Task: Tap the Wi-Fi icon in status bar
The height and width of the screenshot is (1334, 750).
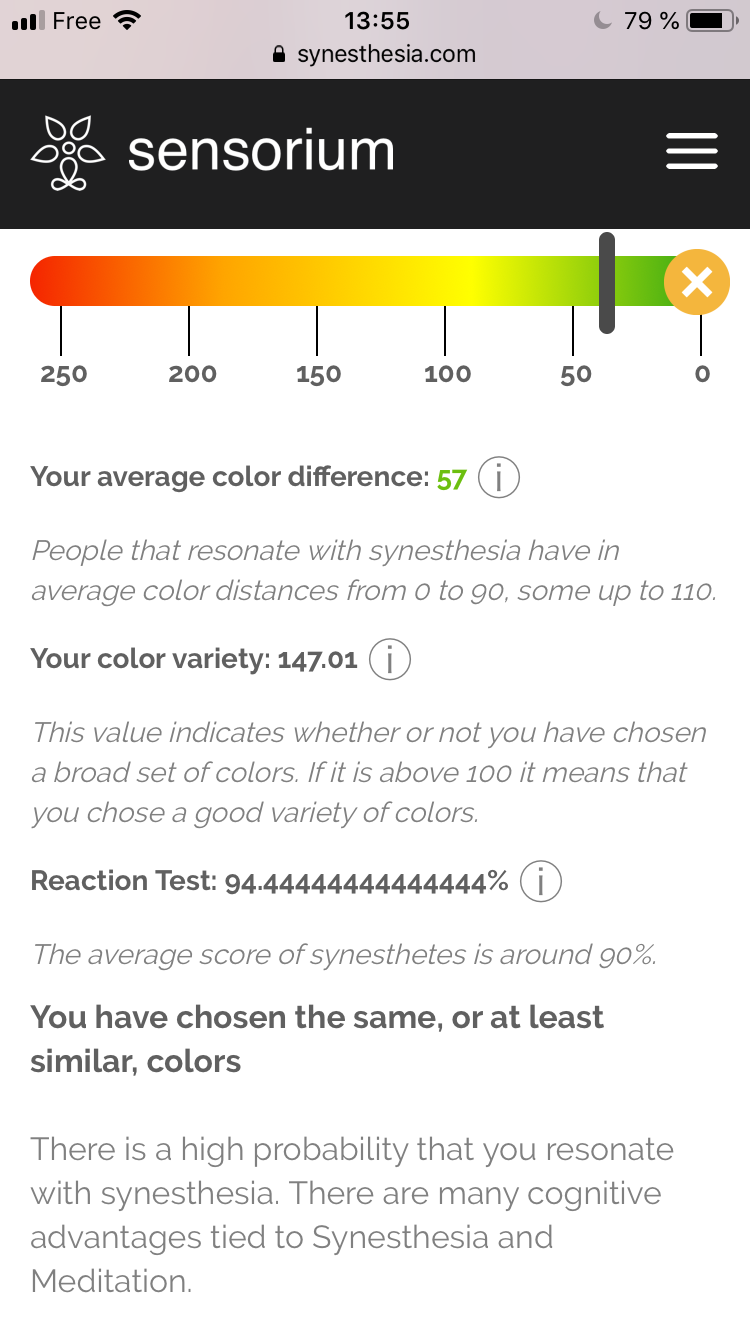Action: point(126,20)
